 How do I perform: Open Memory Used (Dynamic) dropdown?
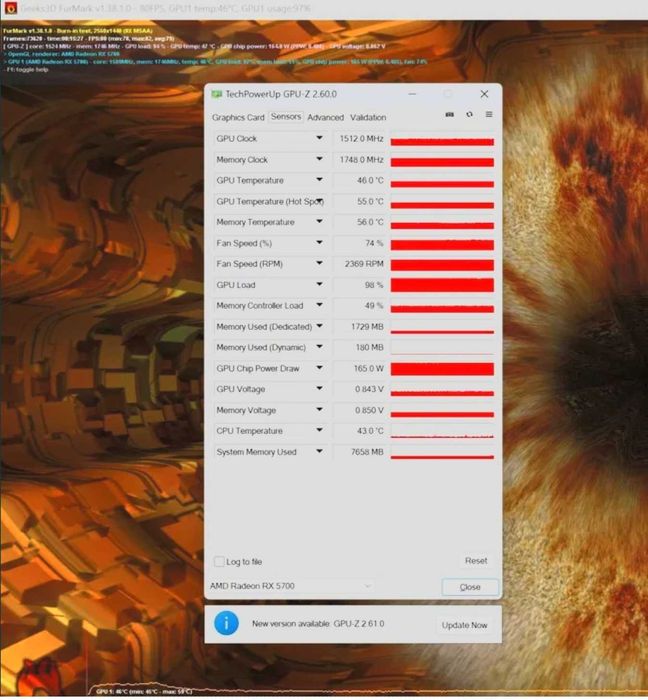pyautogui.click(x=319, y=347)
